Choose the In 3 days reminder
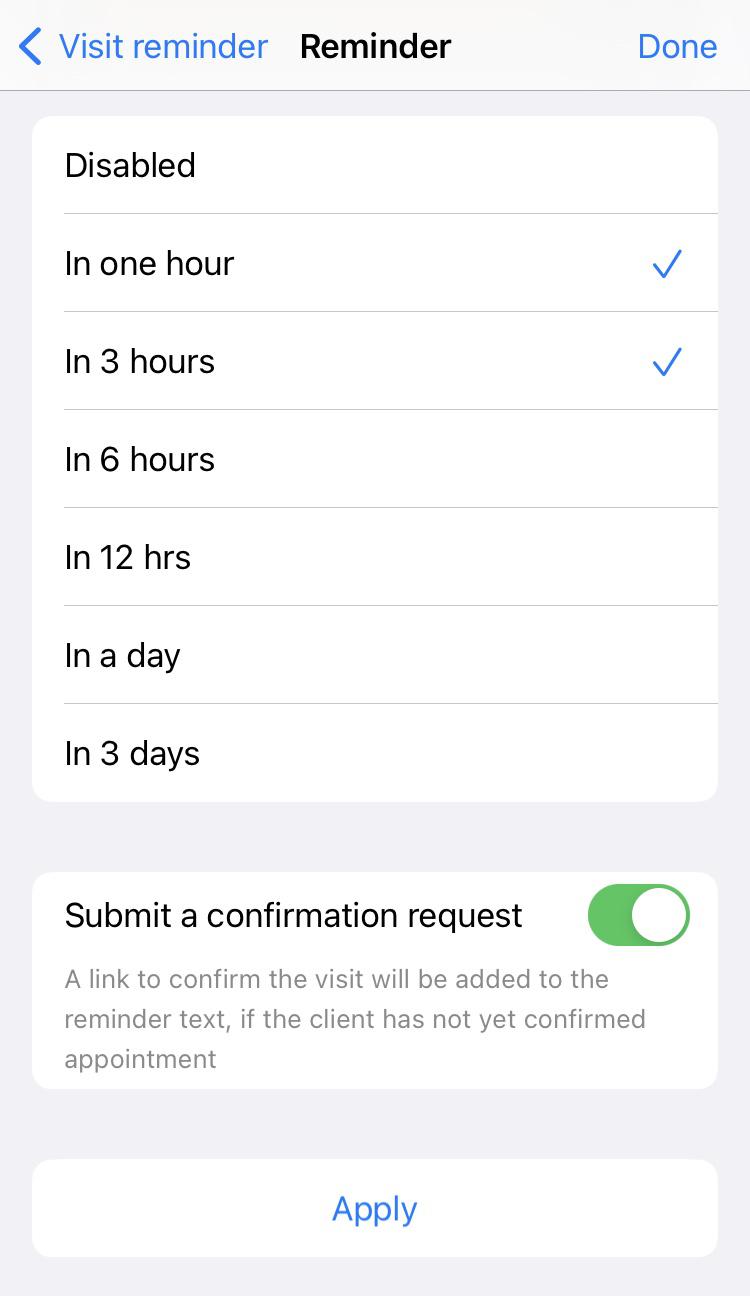750x1296 pixels. pos(375,753)
